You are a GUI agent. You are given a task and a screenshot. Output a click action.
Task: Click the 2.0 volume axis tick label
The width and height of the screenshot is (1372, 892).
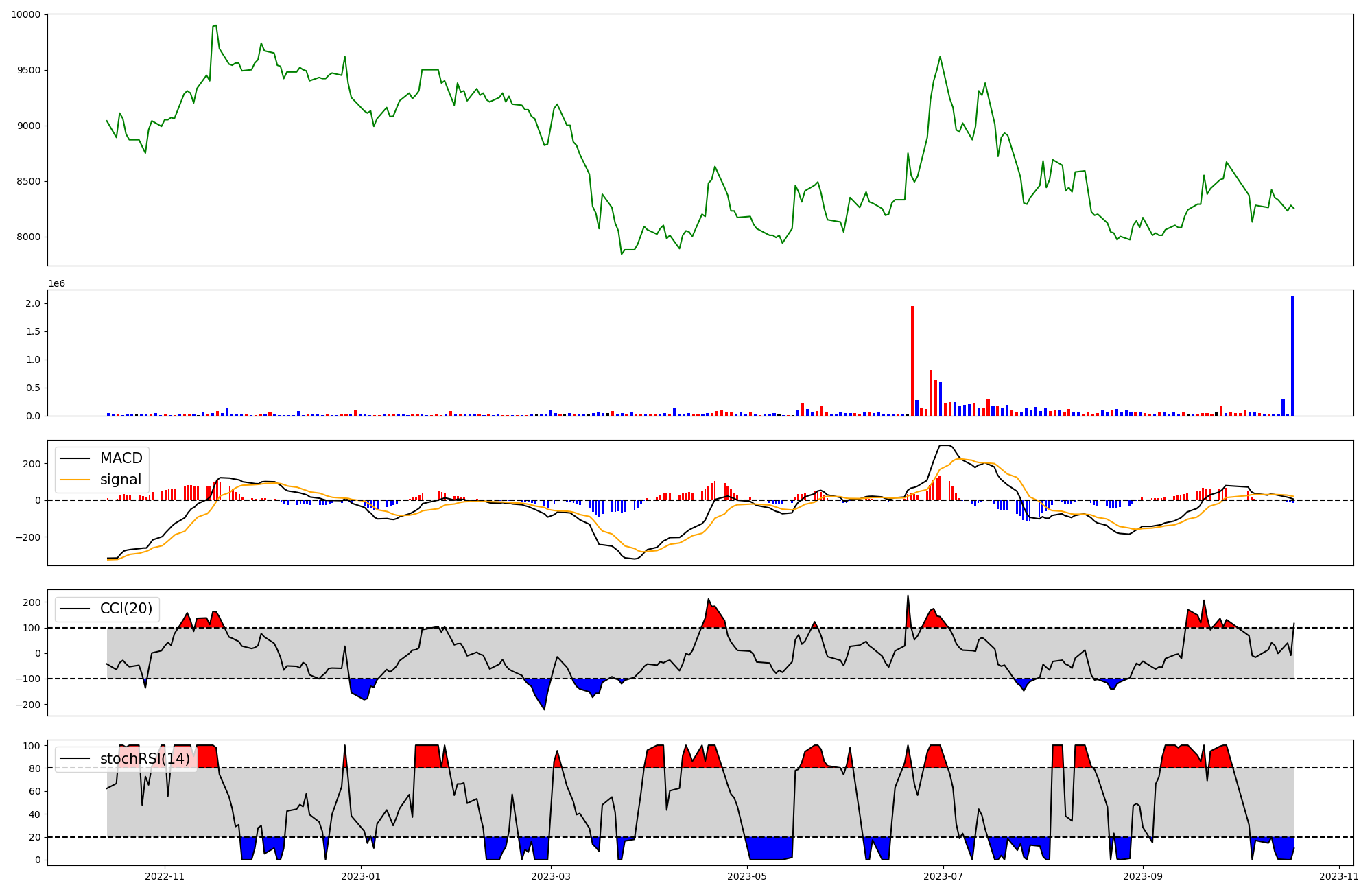pyautogui.click(x=33, y=303)
